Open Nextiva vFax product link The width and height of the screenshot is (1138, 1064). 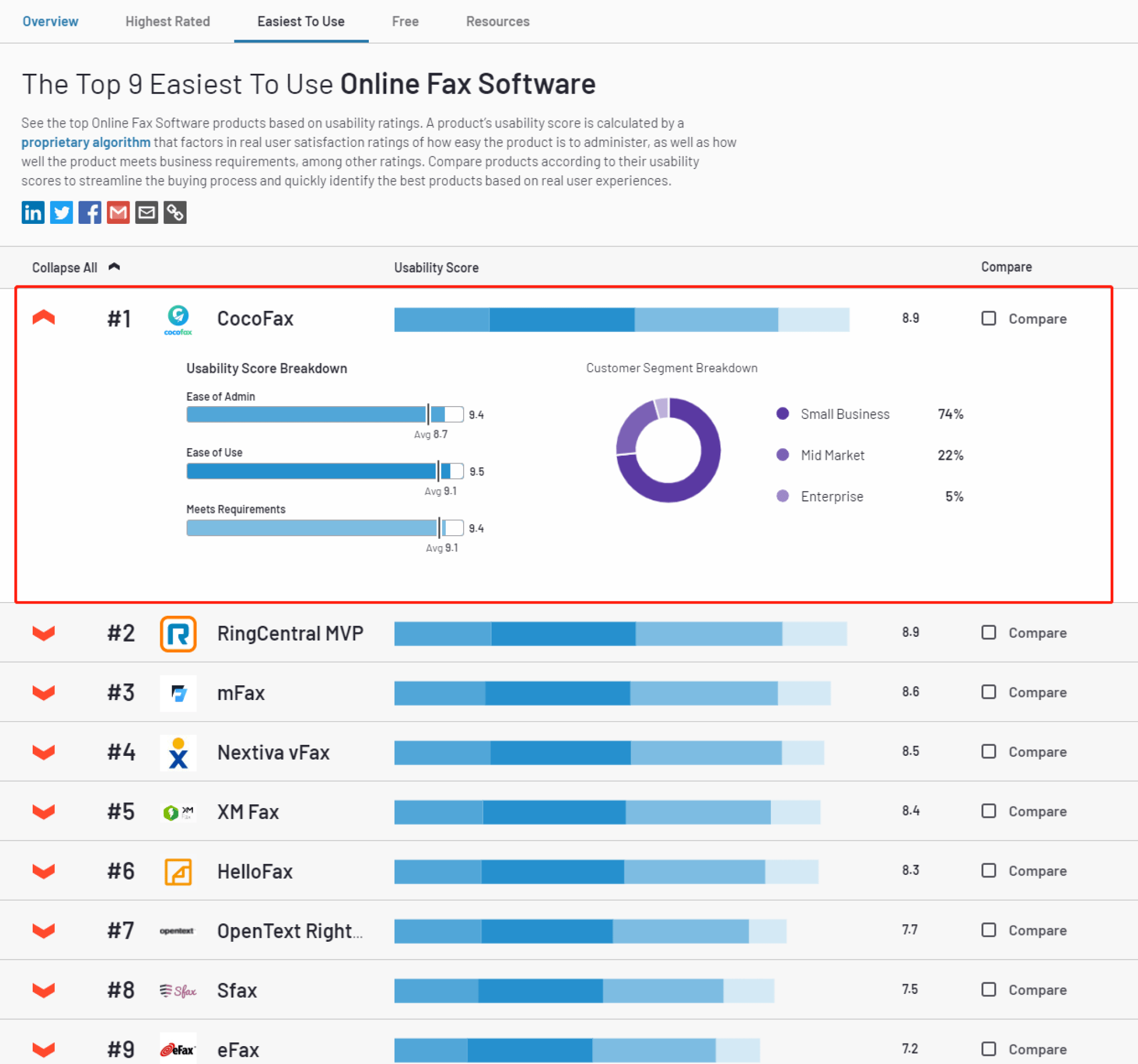click(273, 752)
